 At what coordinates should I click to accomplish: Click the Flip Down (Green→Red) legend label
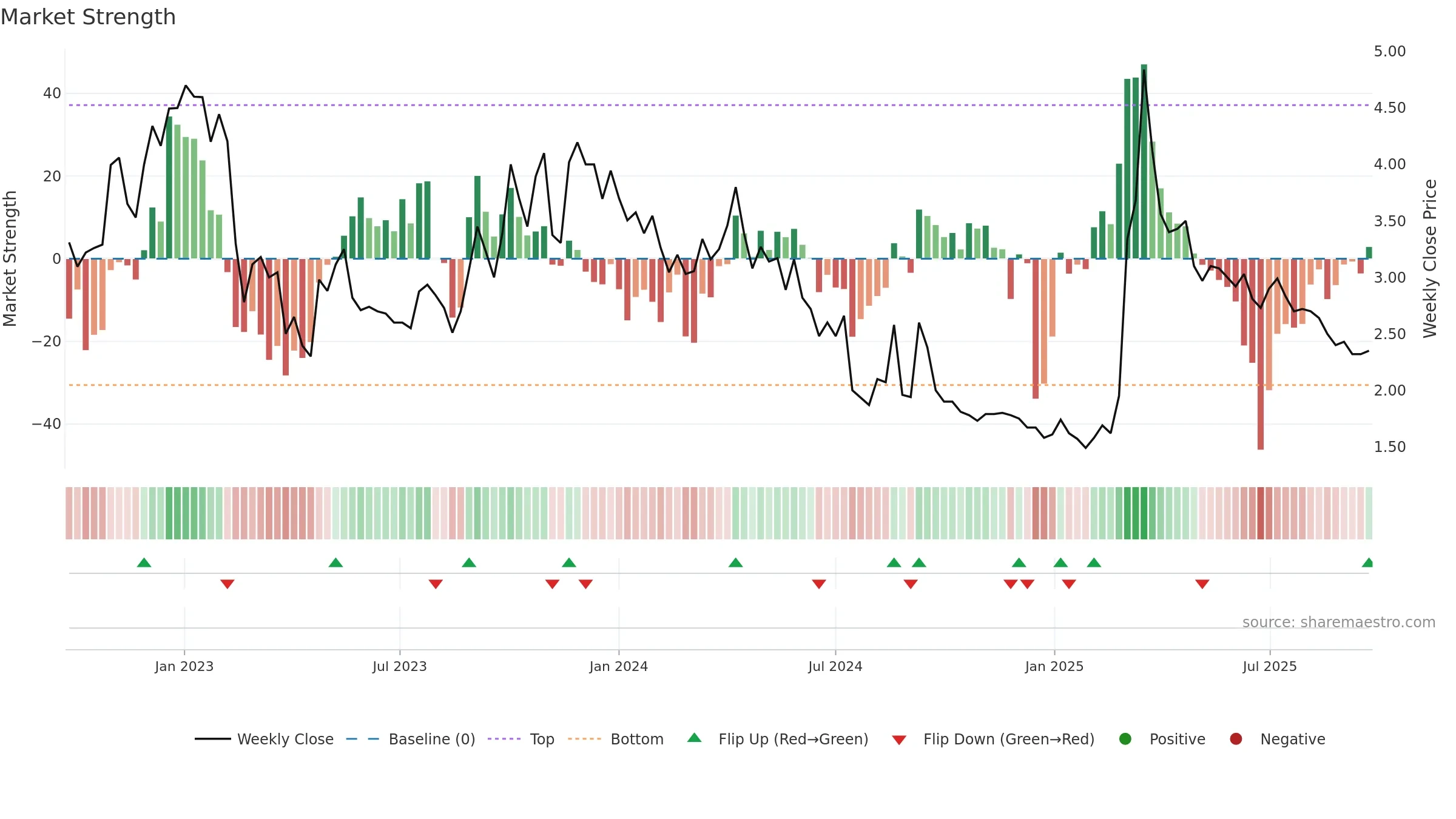1009,739
